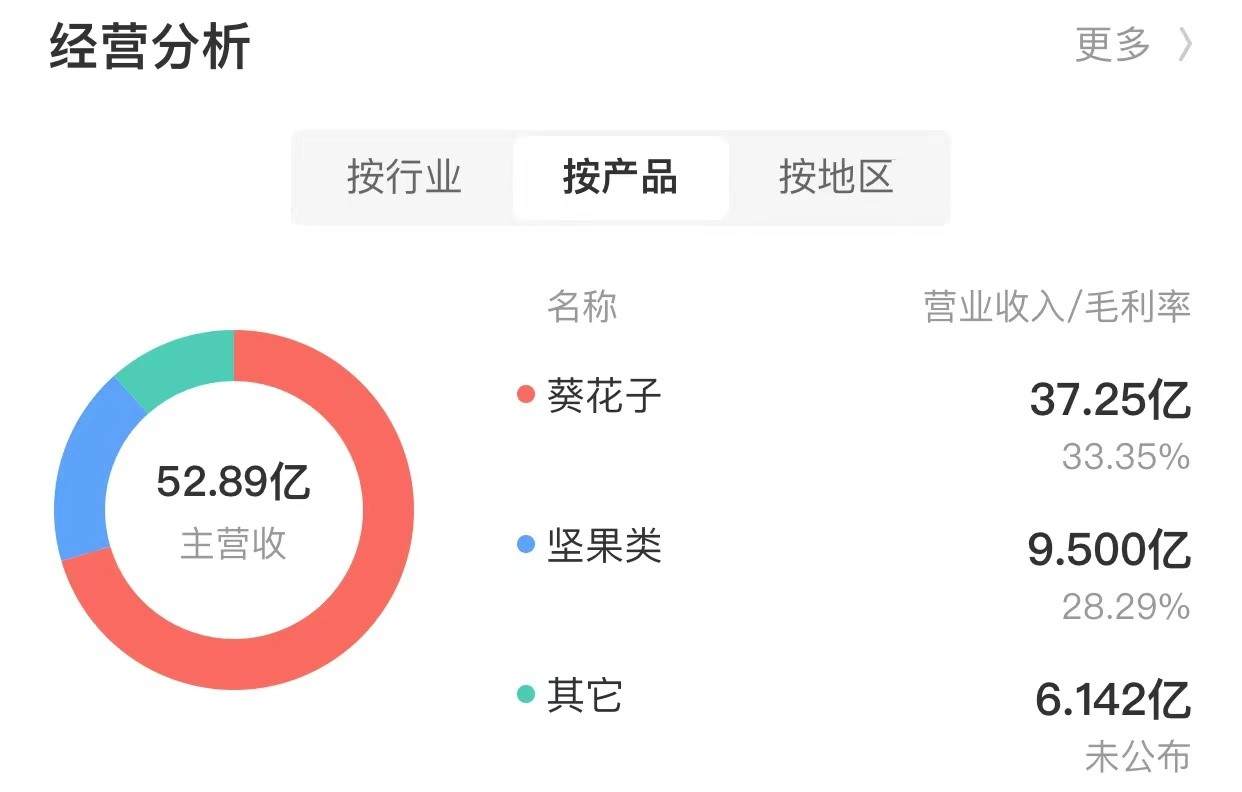This screenshot has height=792, width=1242.
Task: Select the 其它 product name
Action: [584, 695]
